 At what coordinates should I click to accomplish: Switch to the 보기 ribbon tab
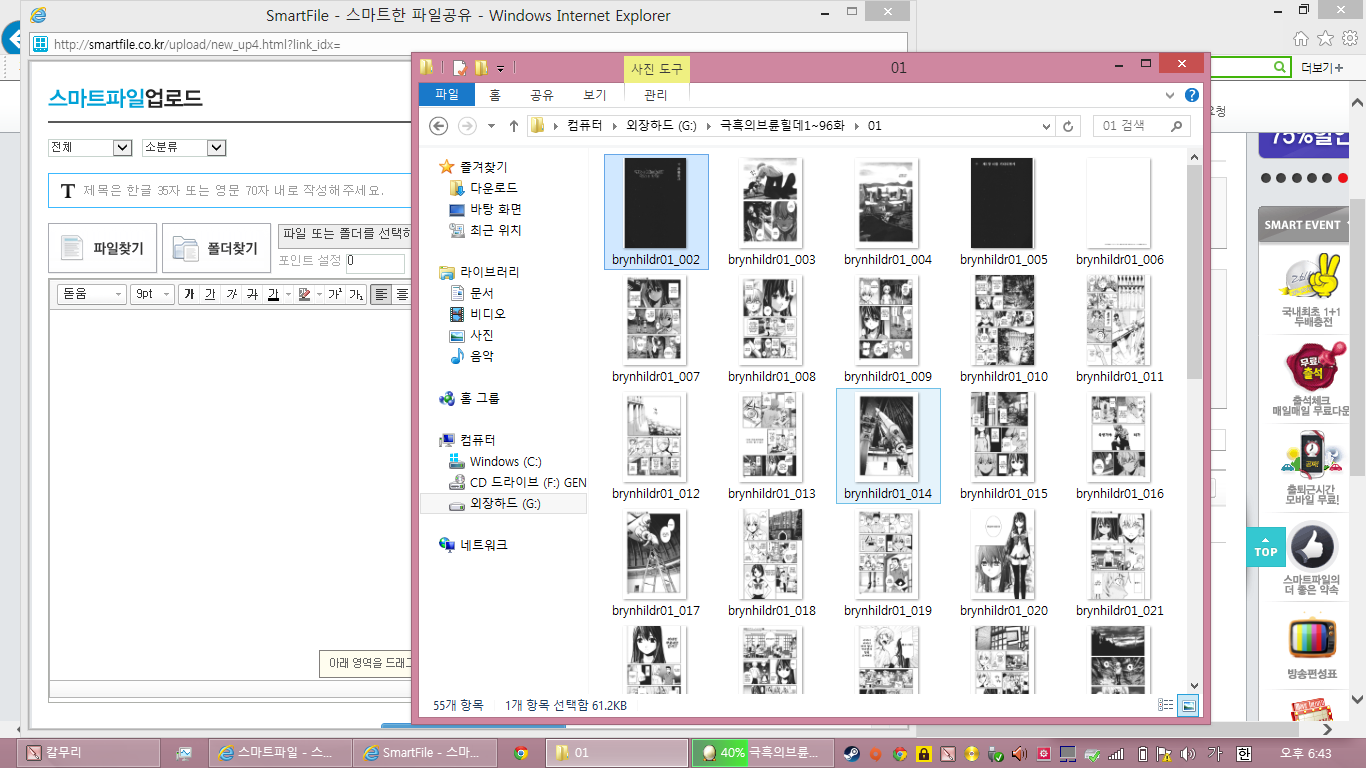(x=595, y=95)
